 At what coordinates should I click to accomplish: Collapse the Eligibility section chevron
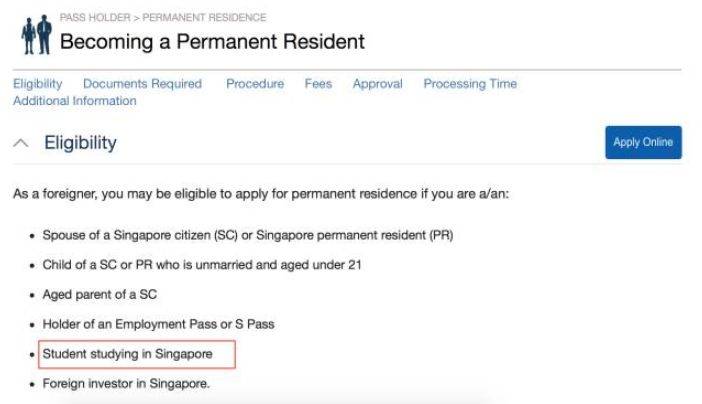coord(20,143)
